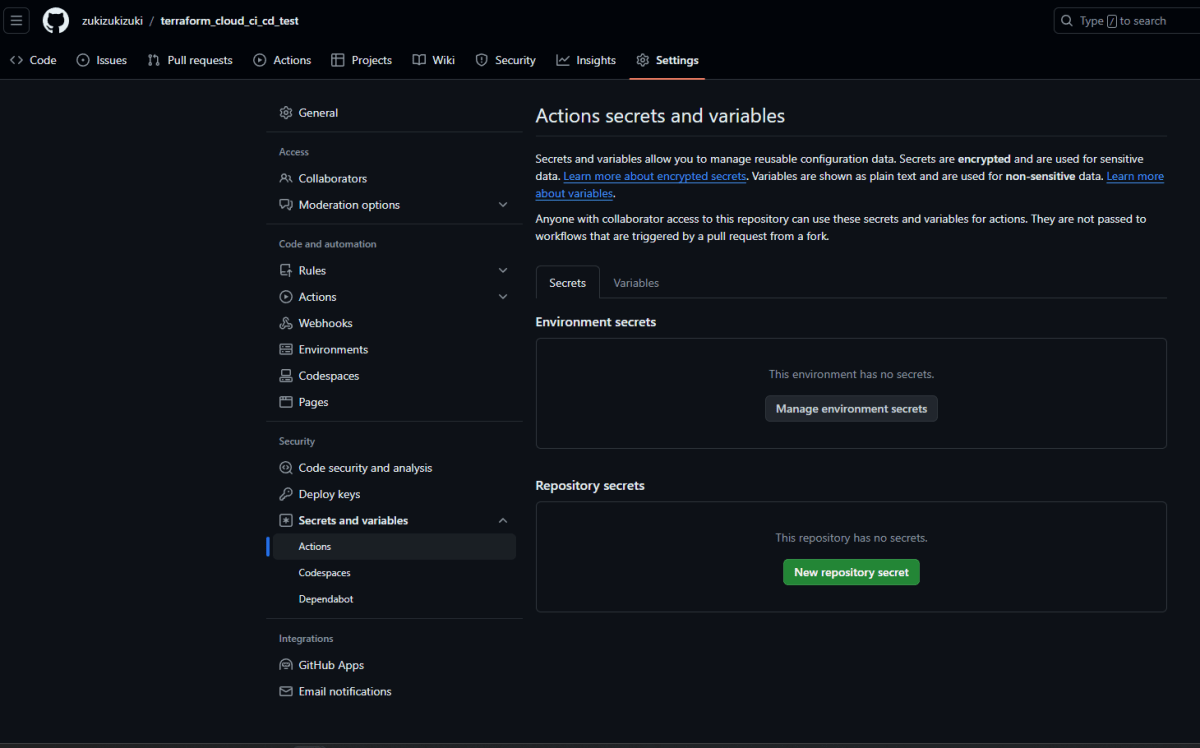Open Learn more about encrypted secrets link
1200x748 pixels.
[x=655, y=176]
